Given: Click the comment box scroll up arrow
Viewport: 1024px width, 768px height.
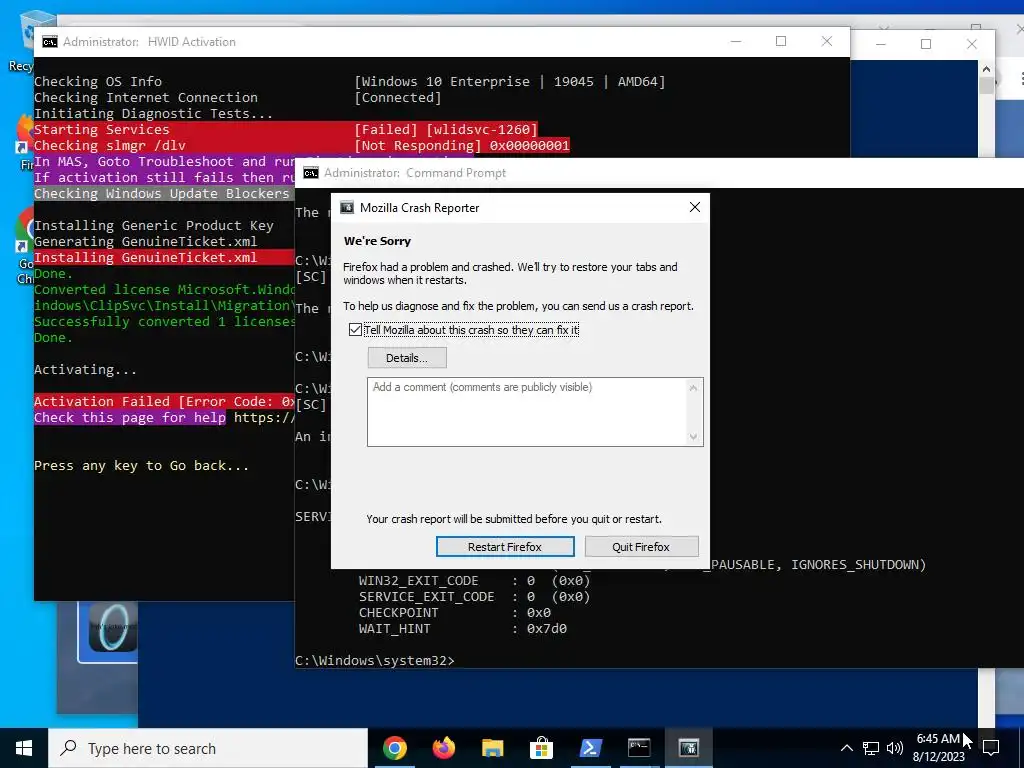Looking at the screenshot, I should pos(693,388).
